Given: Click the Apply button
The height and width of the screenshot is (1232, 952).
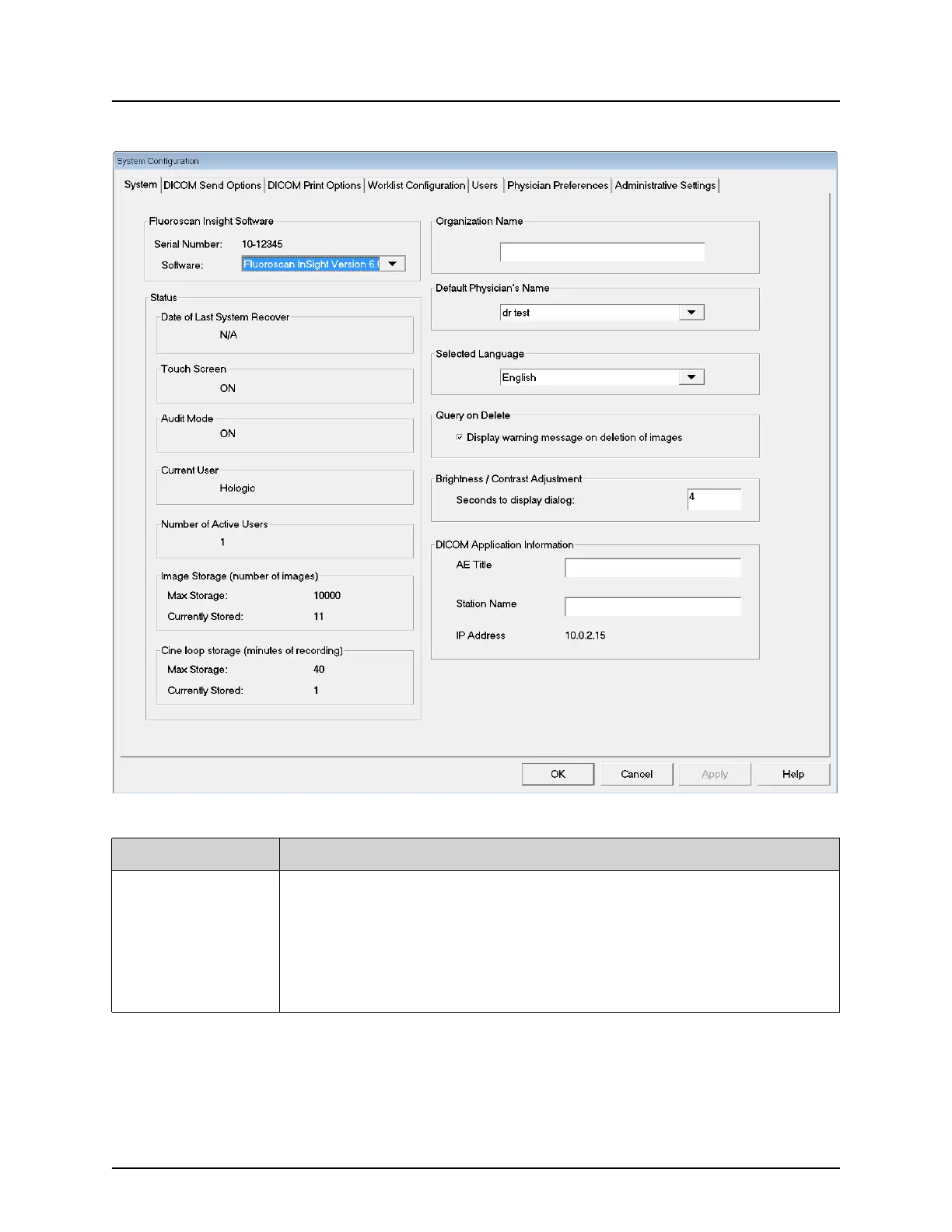Looking at the screenshot, I should click(x=715, y=774).
